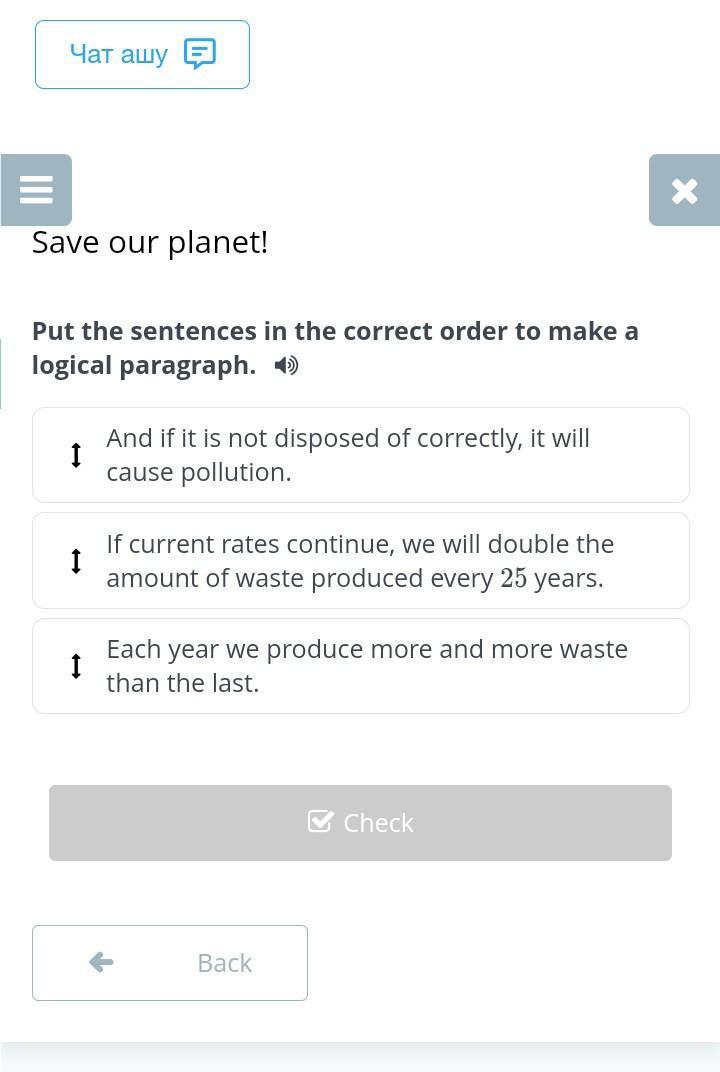720x1072 pixels.
Task: Go back with the Back button
Action: tap(170, 962)
